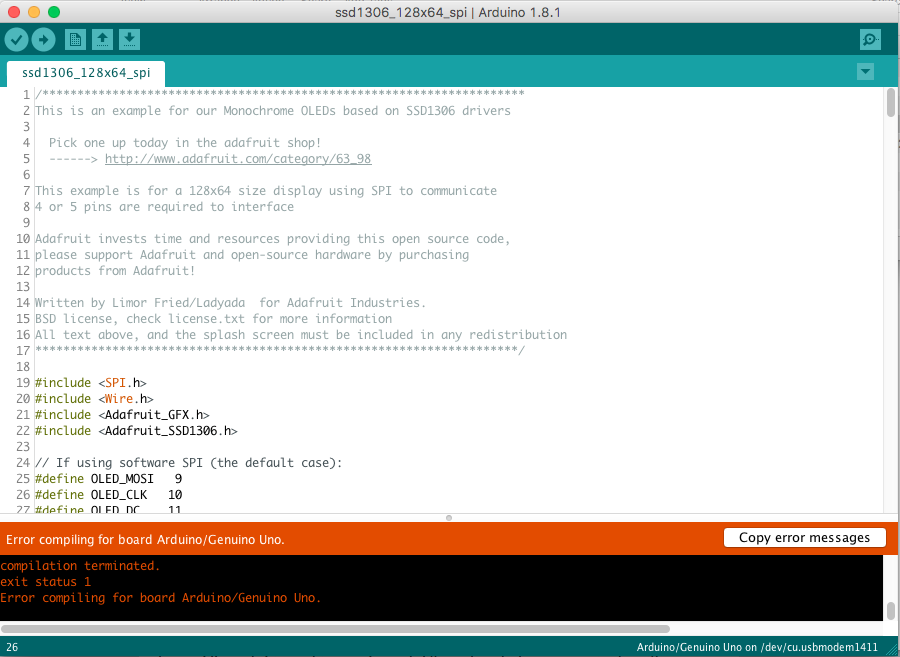Screen dimensions: 900x657
Task: Save the sketch using the Save icon
Action: tap(129, 39)
